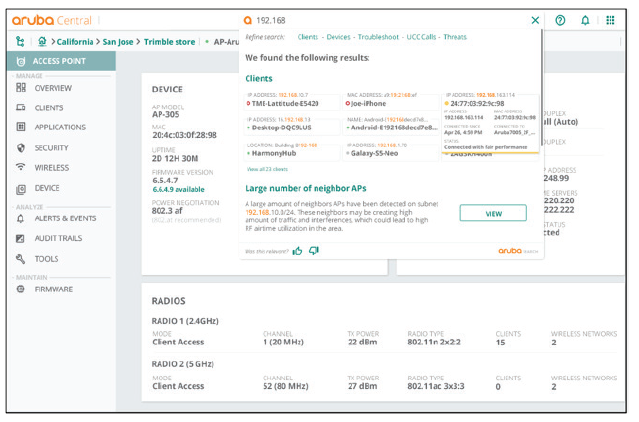
Task: Open the Clients sidebar item
Action: point(49,108)
